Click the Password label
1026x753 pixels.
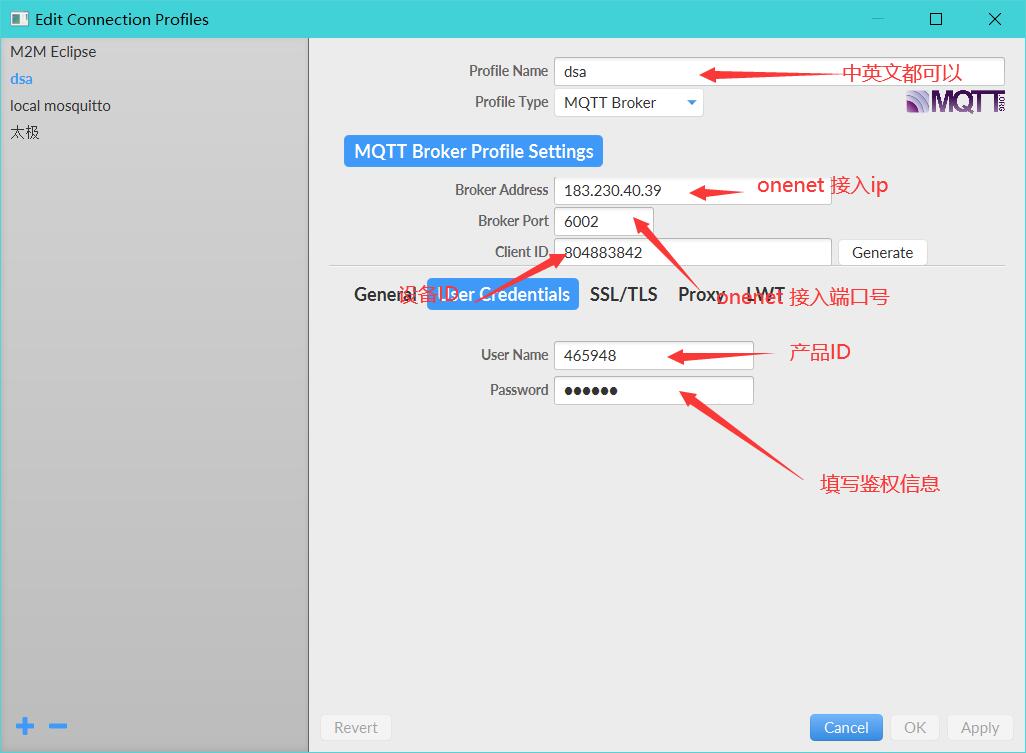tap(520, 390)
